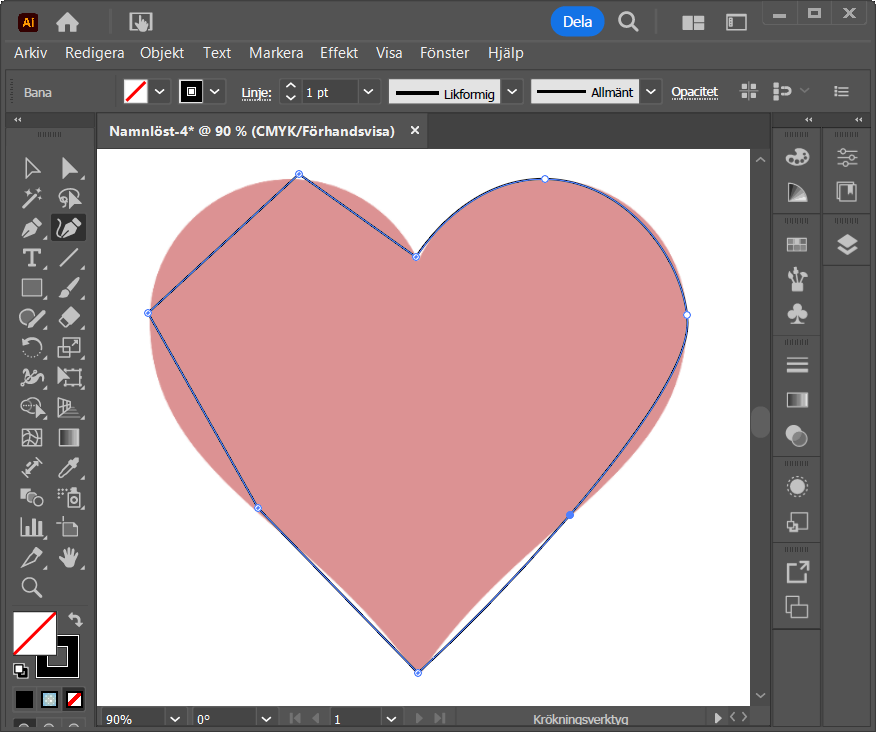Click the fill swatch in control bar
This screenshot has height=733, width=877.
[135, 92]
